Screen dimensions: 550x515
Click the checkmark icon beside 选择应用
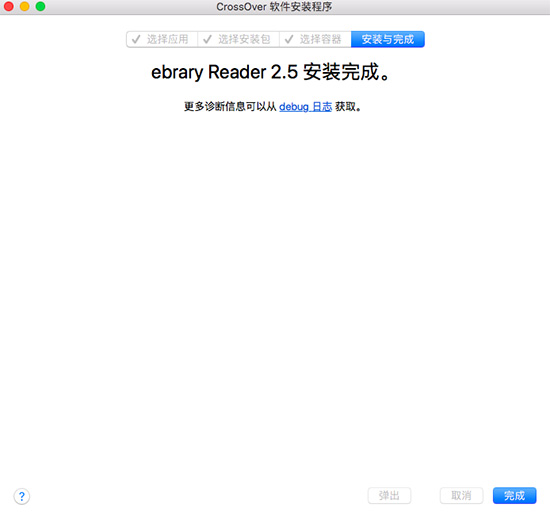point(136,39)
